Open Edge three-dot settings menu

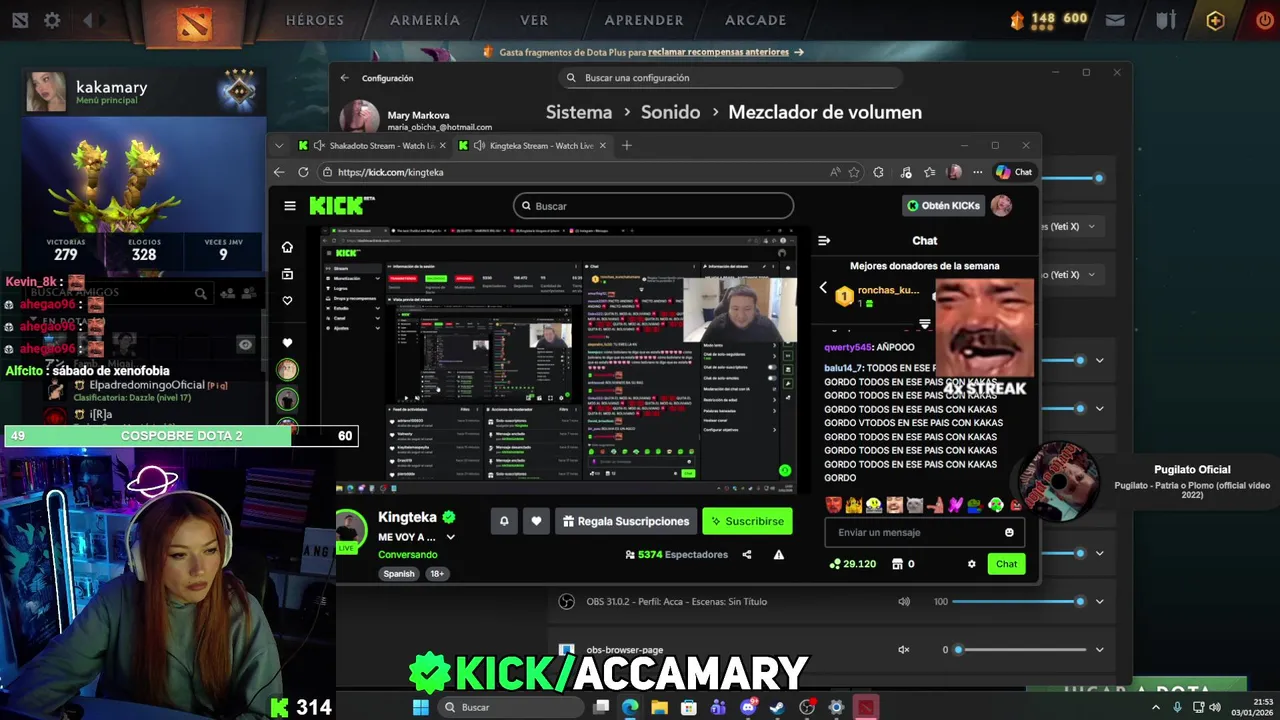pos(978,172)
